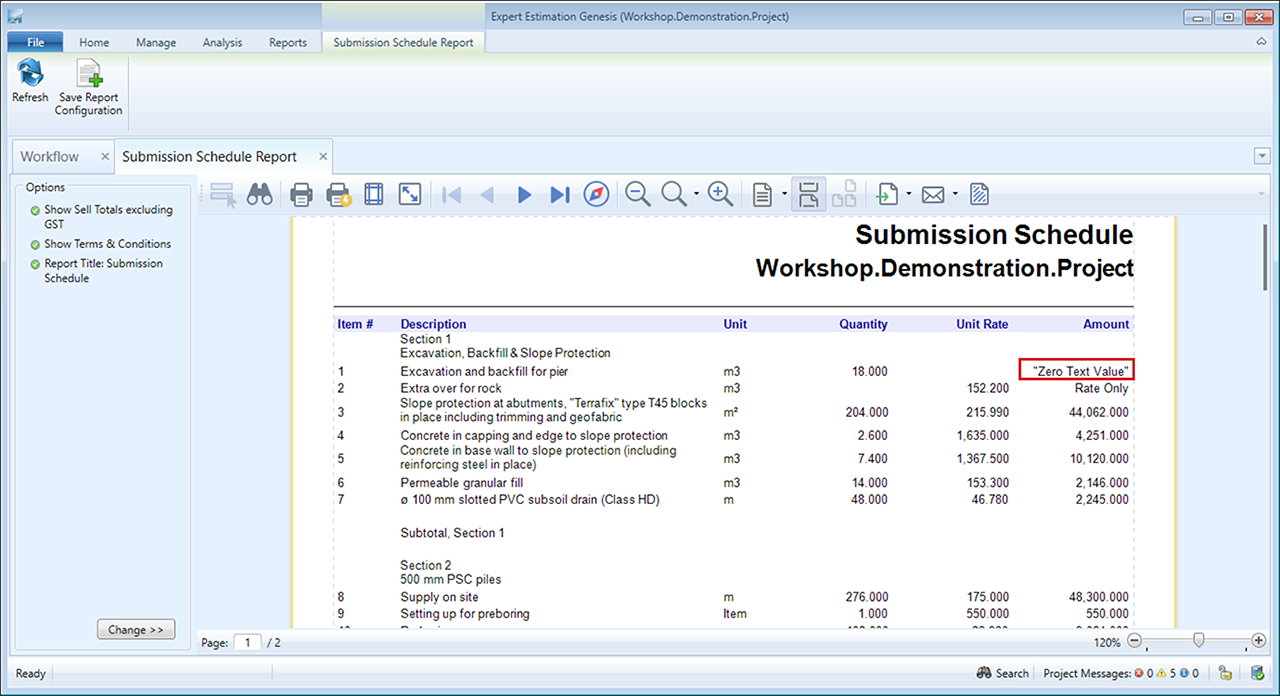Viewport: 1280px width, 696px height.
Task: Click the zoom slider handle at 120%
Action: tap(1198, 641)
